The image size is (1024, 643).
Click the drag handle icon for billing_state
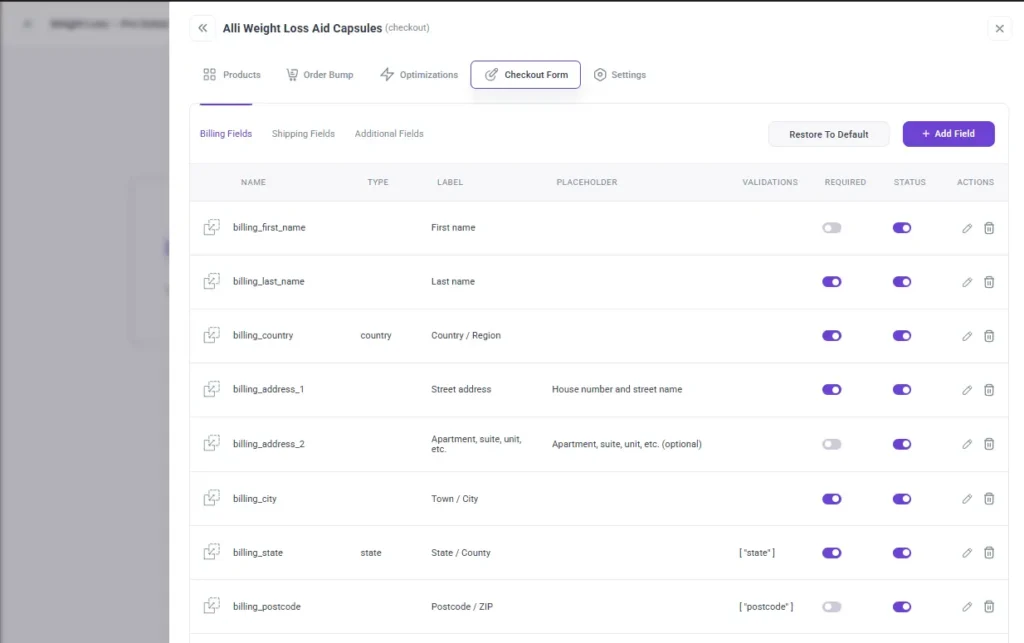coord(212,552)
